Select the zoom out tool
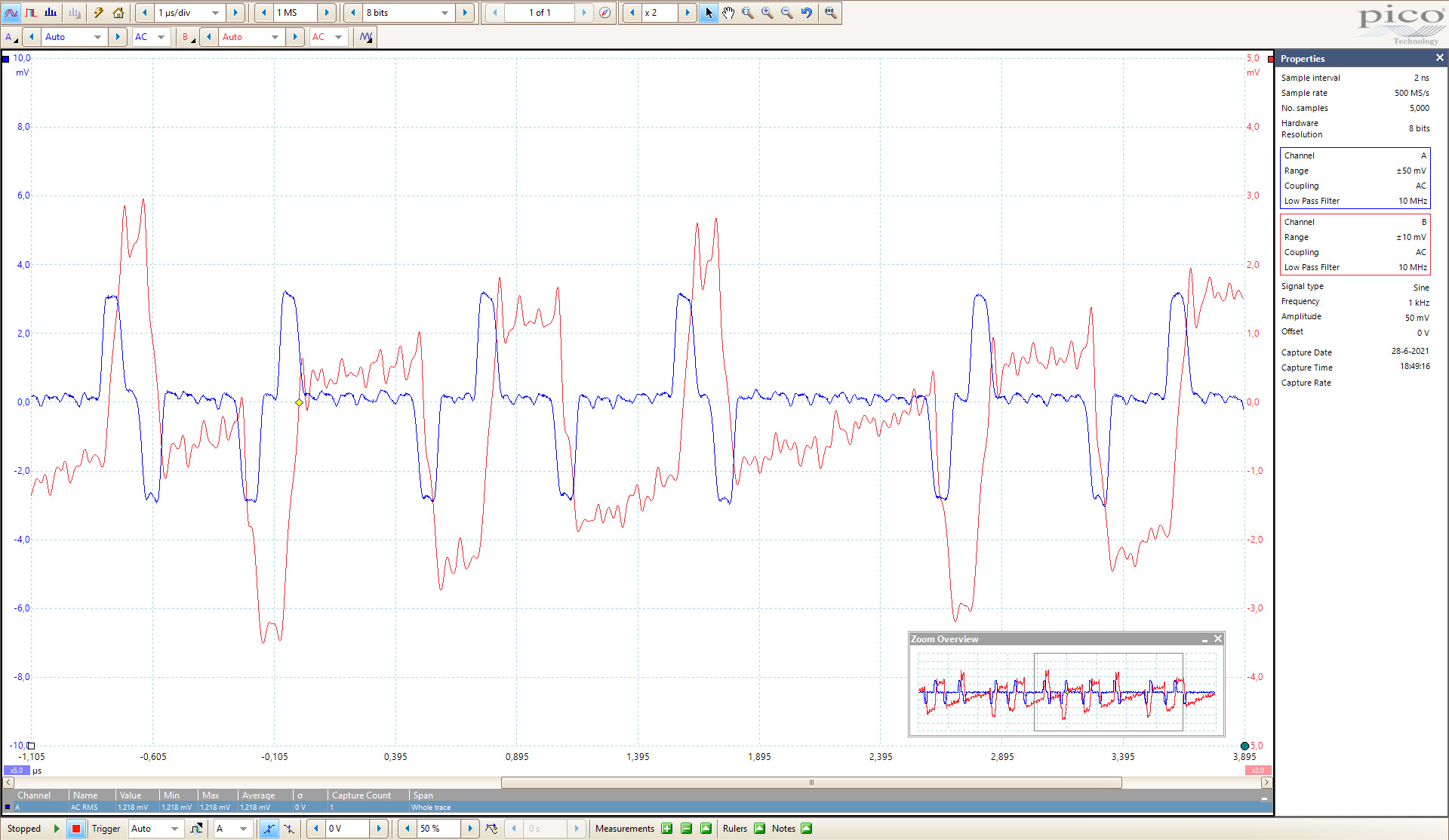Screen dimensions: 1449x840 point(787,13)
